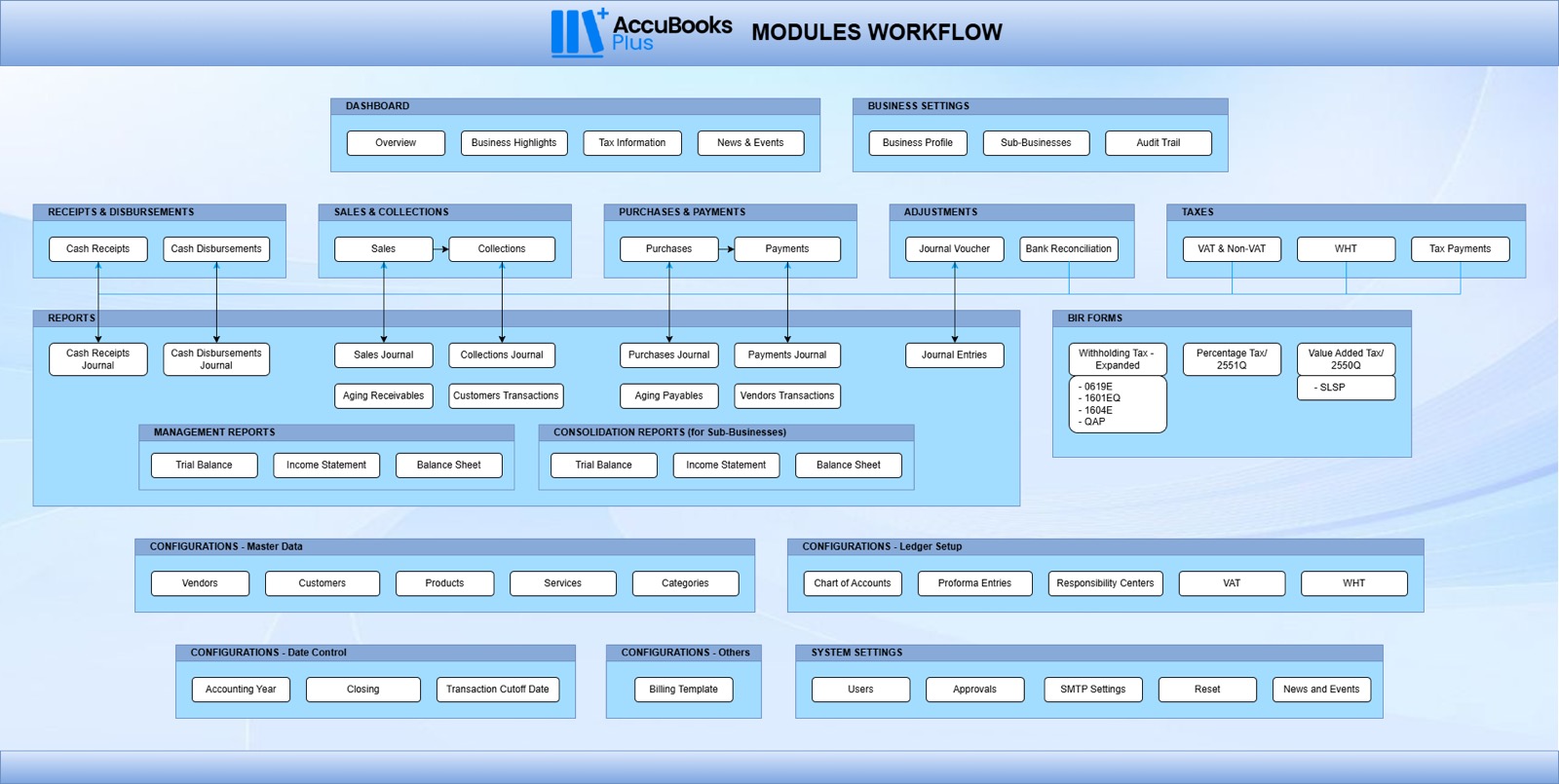Open the Audit Trail module

click(x=1159, y=143)
